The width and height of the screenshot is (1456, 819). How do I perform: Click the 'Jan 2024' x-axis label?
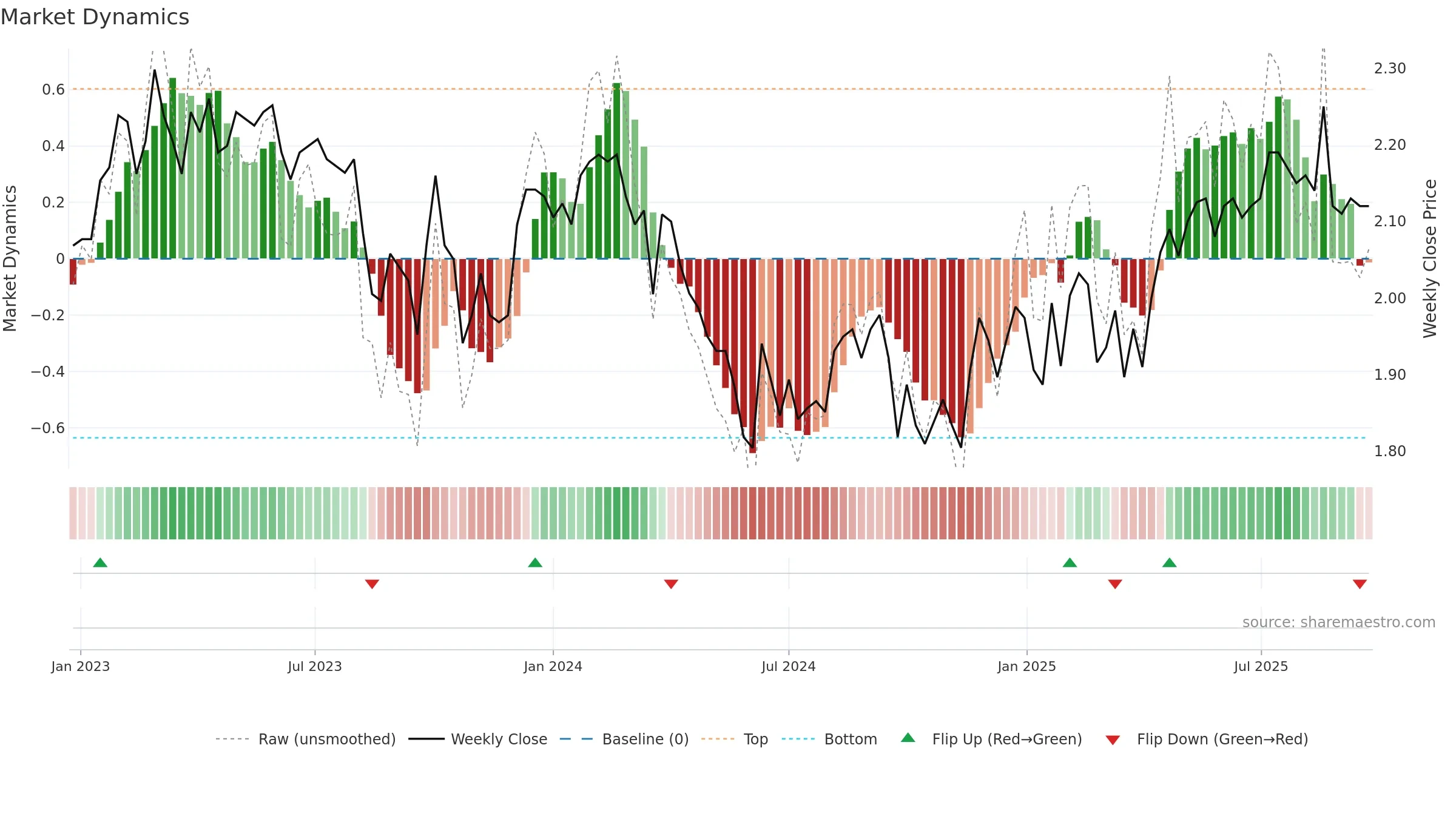(x=553, y=666)
